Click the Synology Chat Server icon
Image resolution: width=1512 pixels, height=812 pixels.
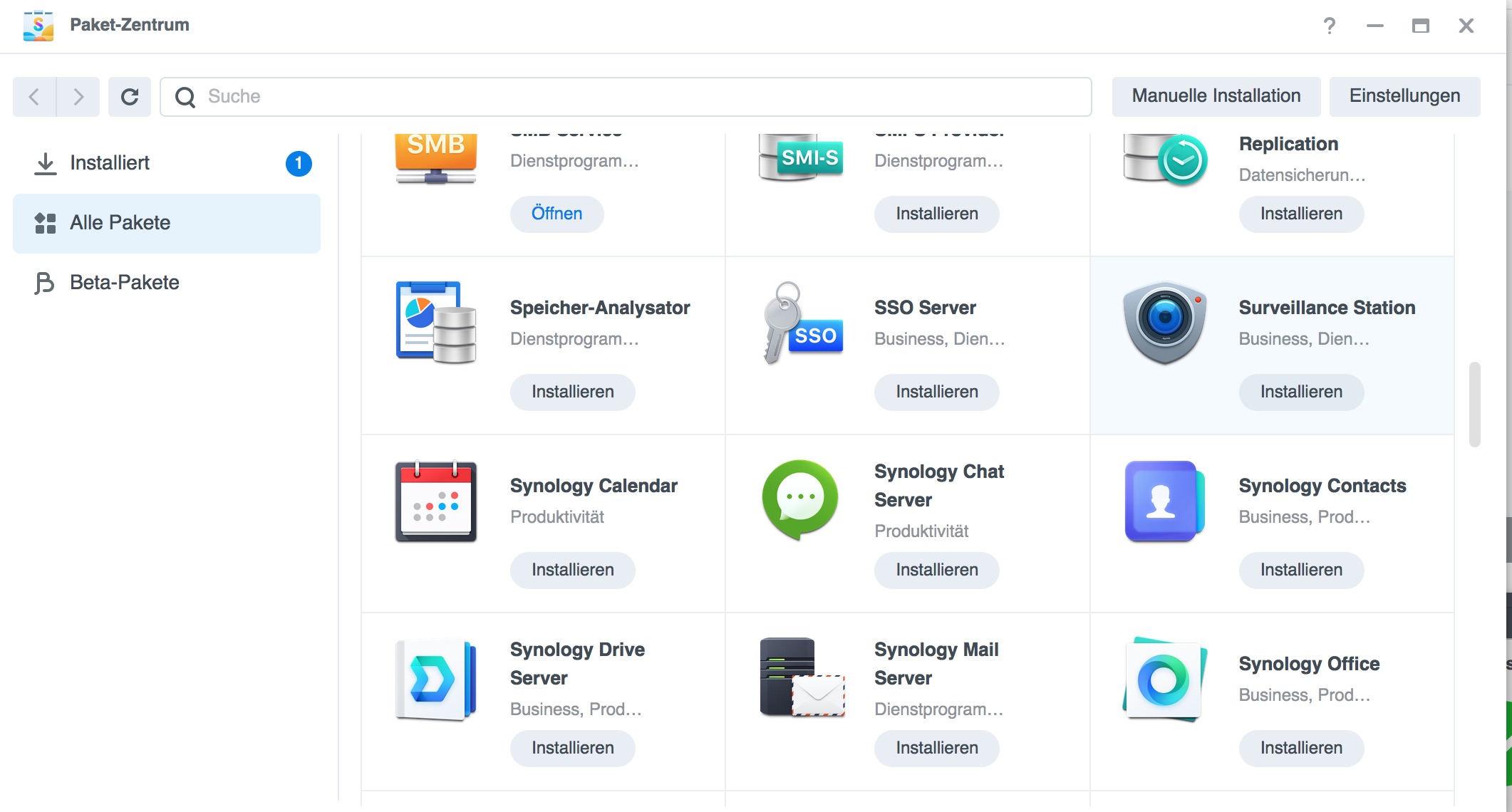[800, 499]
